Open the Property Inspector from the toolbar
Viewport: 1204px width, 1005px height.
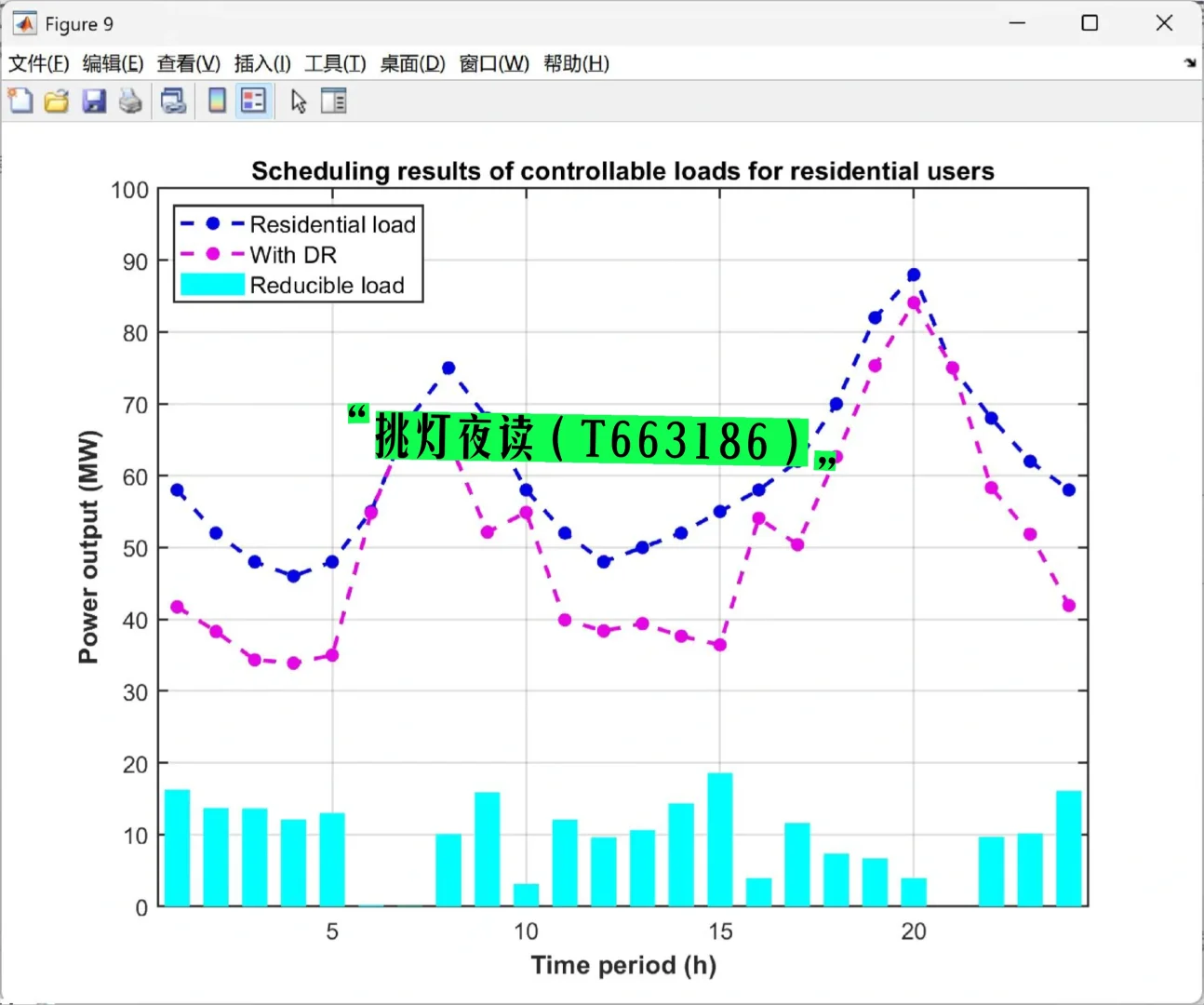pos(333,100)
